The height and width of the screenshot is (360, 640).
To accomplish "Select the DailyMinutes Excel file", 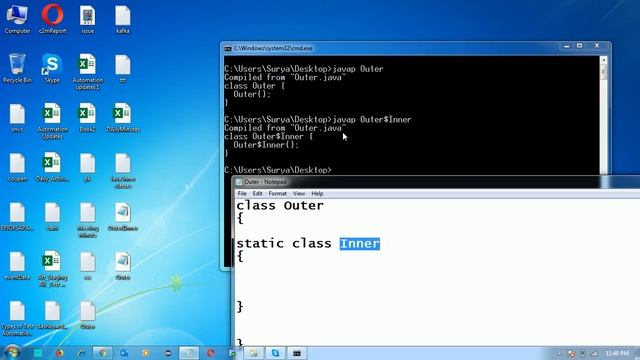I will [122, 118].
